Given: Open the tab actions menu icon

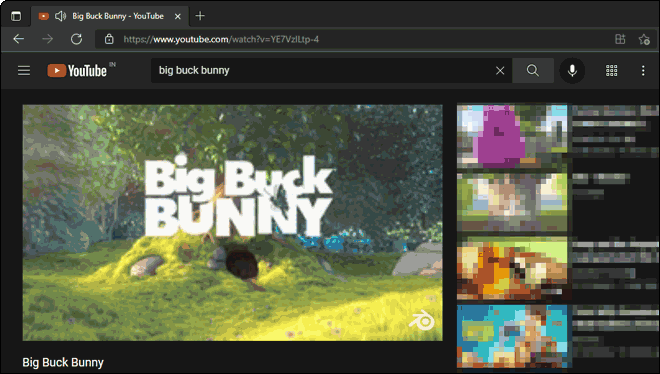Looking at the screenshot, I should tap(16, 16).
